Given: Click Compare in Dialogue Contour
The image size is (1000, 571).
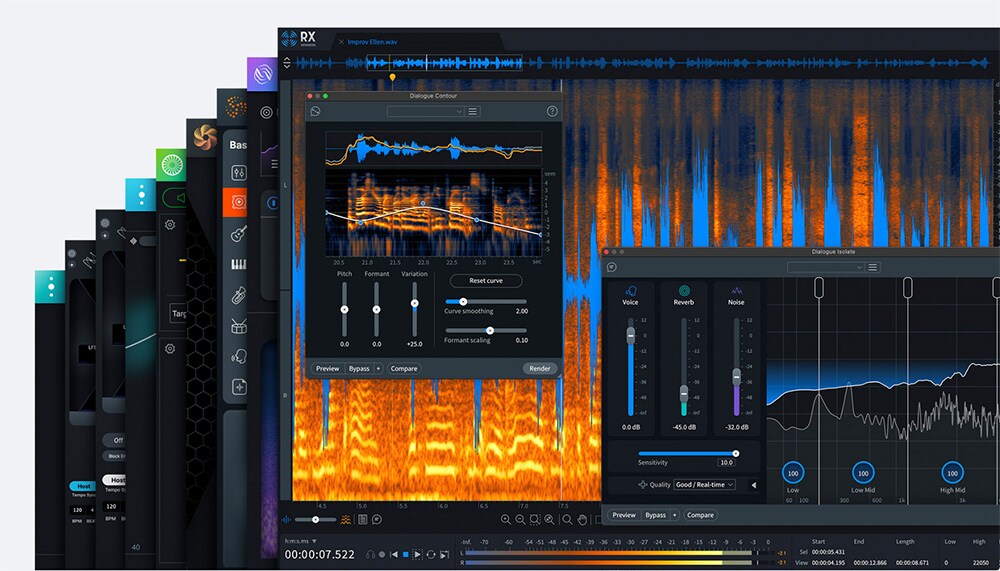Looking at the screenshot, I should [x=404, y=368].
